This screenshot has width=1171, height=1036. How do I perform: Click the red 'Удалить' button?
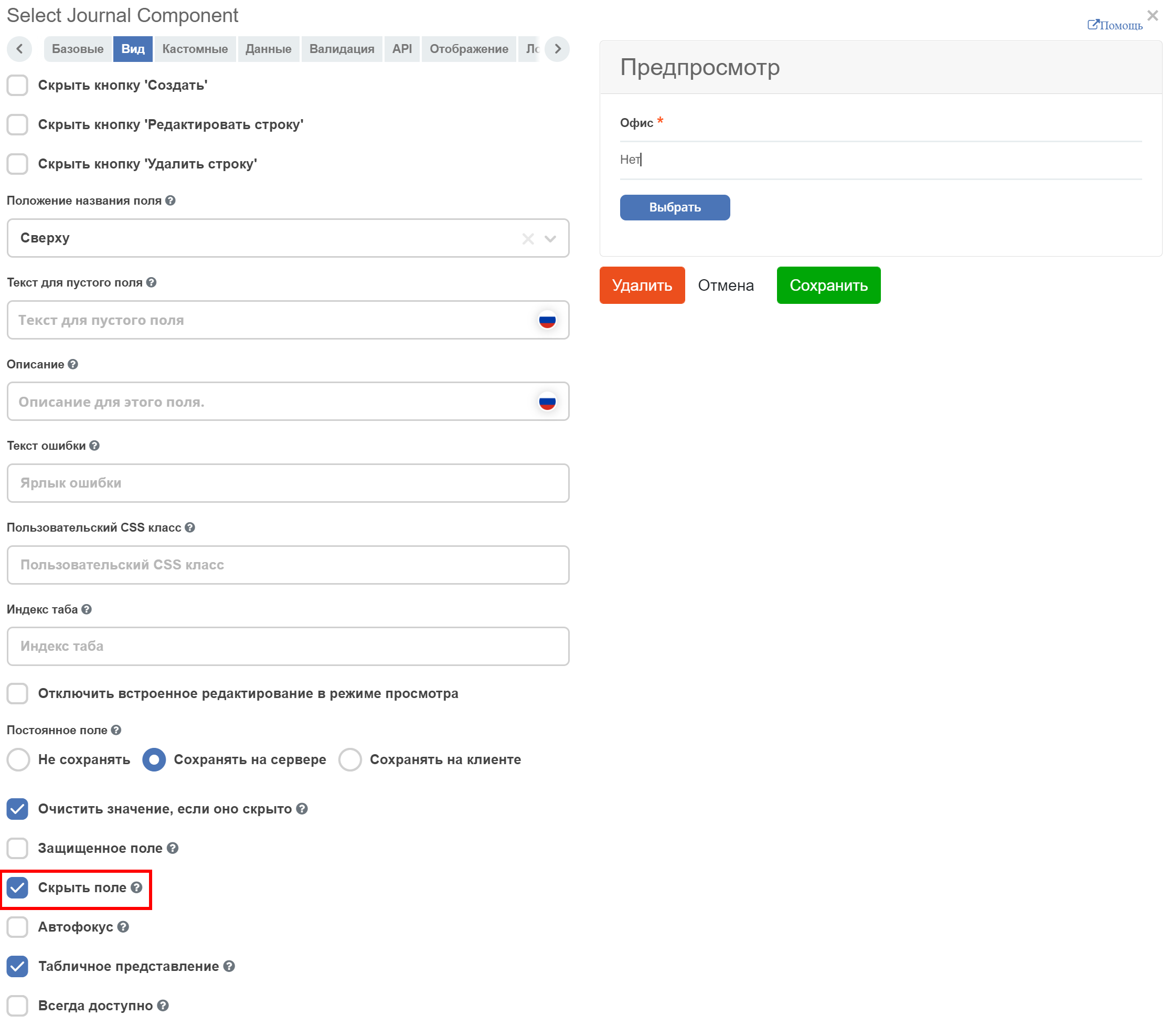click(x=642, y=286)
